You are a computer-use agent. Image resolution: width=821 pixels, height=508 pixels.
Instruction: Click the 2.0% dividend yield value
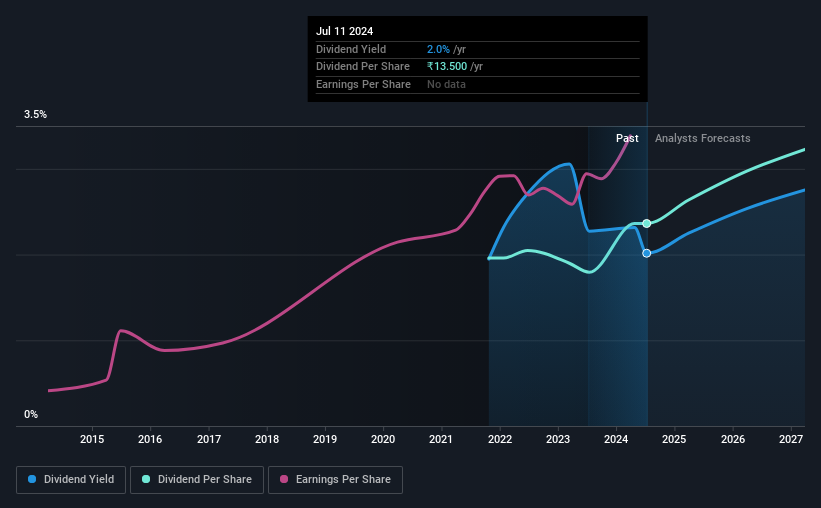point(438,49)
